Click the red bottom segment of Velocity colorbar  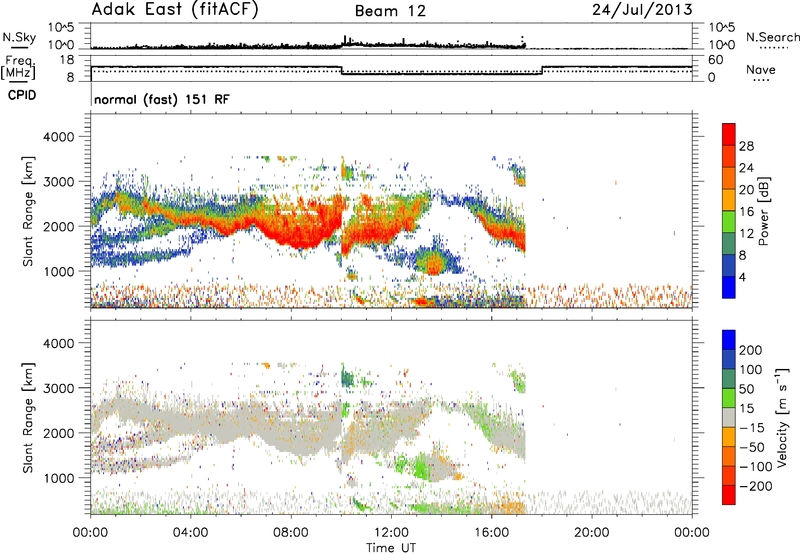729,495
